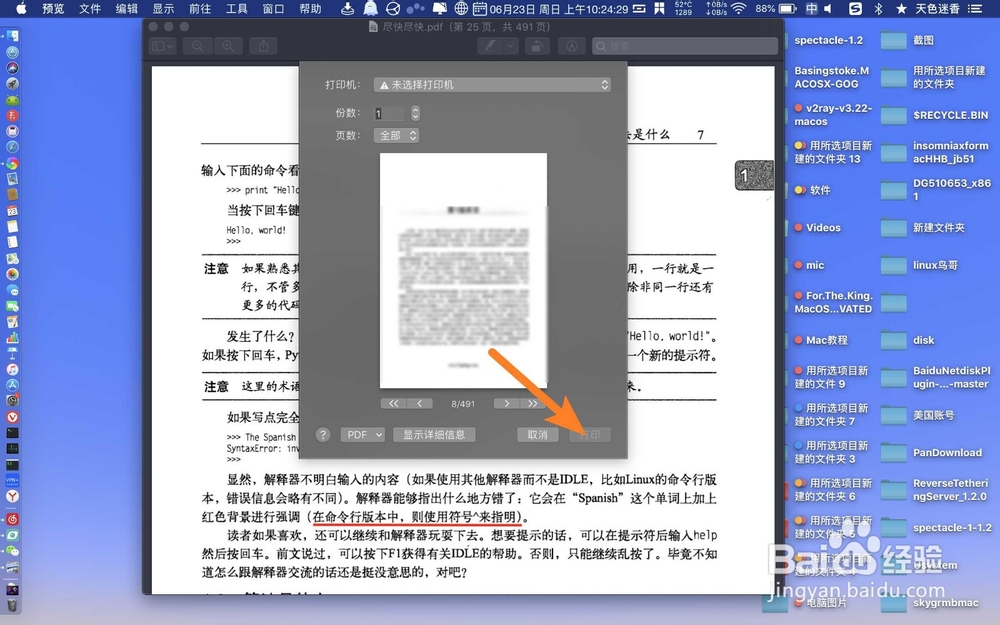Open the printer selection dropdown
Screen dimensions: 1000x625
(492, 84)
